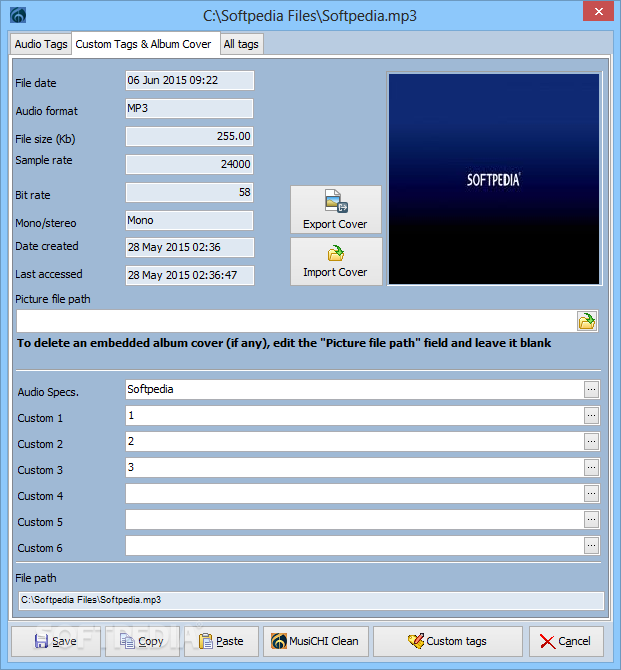Open the Audio Specs. ellipsis button
Image resolution: width=621 pixels, height=670 pixels.
coord(591,390)
